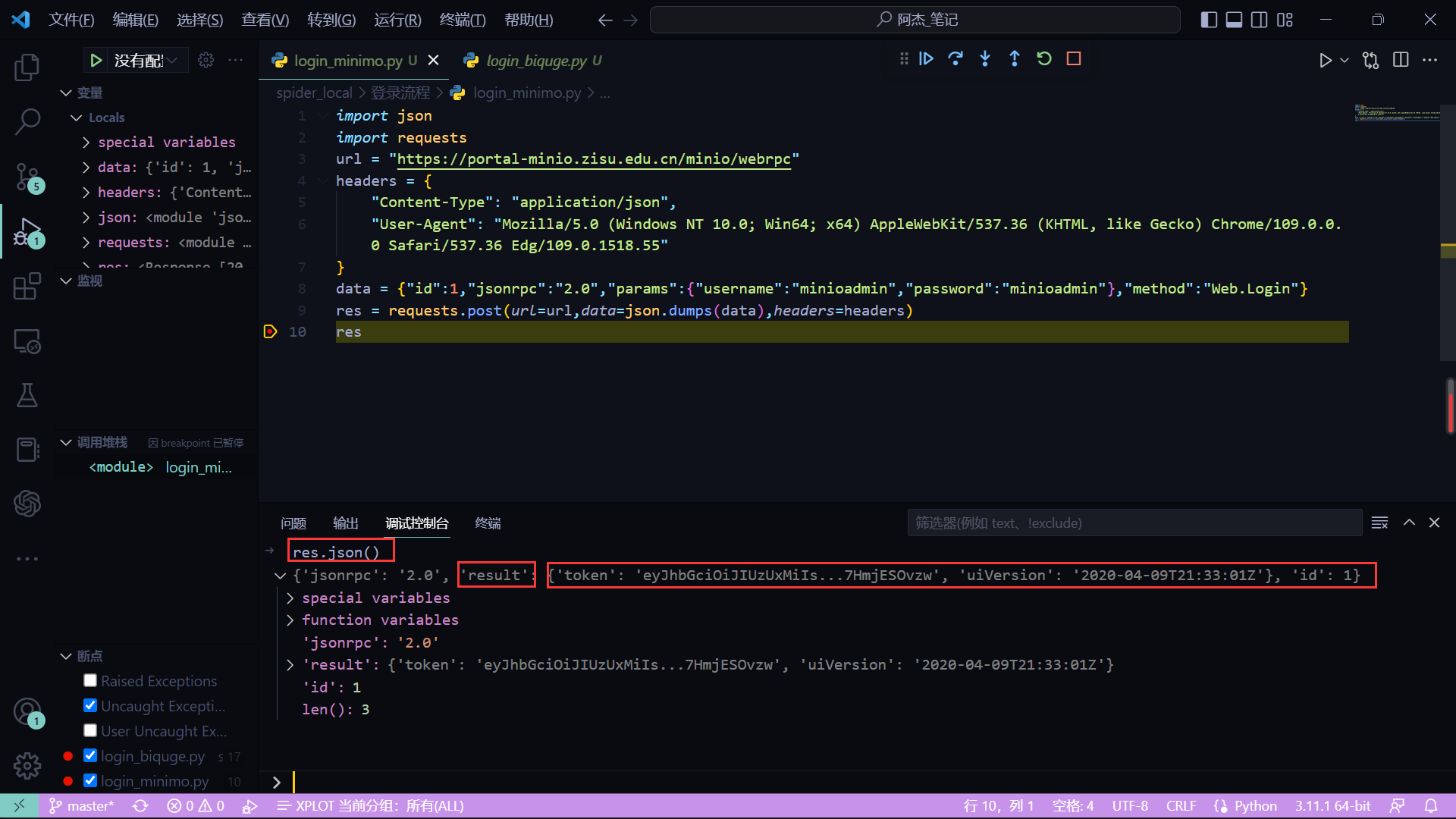Switch to 终端 terminal panel tab
Image resolution: width=1456 pixels, height=819 pixels.
pyautogui.click(x=488, y=523)
